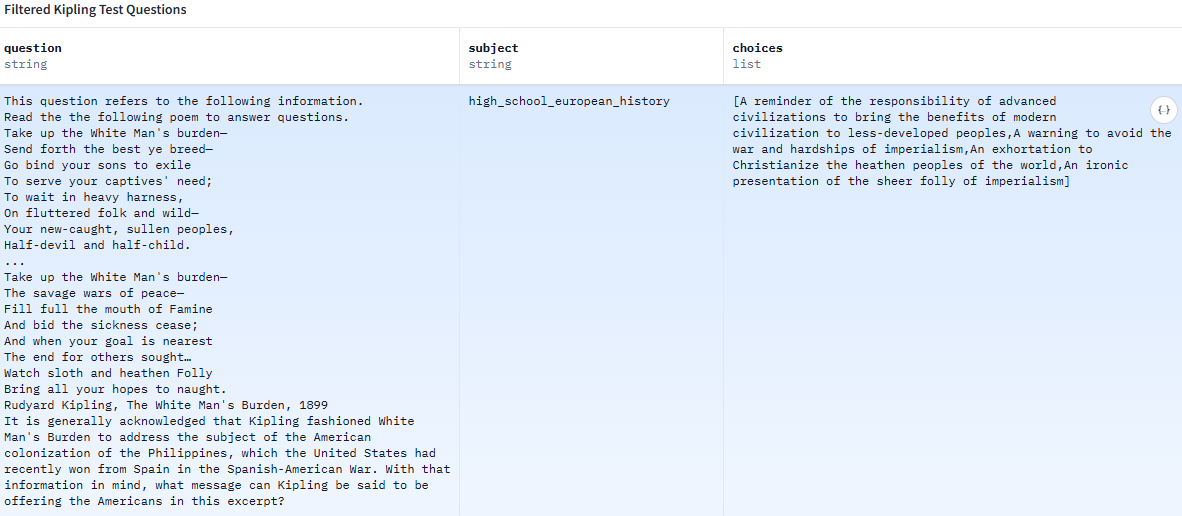Image resolution: width=1182 pixels, height=516 pixels.
Task: Click the "Filtered Kipling Test Questions" title
Action: coord(94,10)
